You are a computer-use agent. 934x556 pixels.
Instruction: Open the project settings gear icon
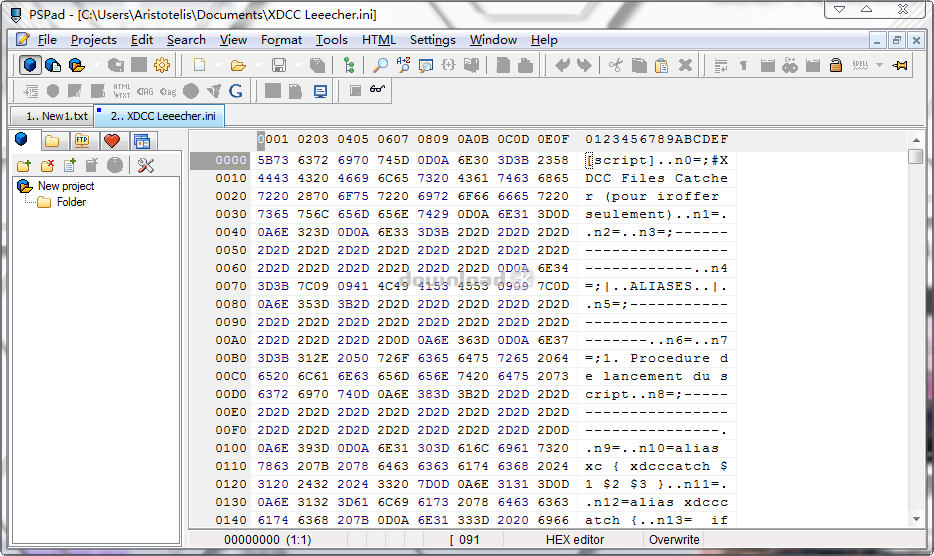[x=161, y=65]
